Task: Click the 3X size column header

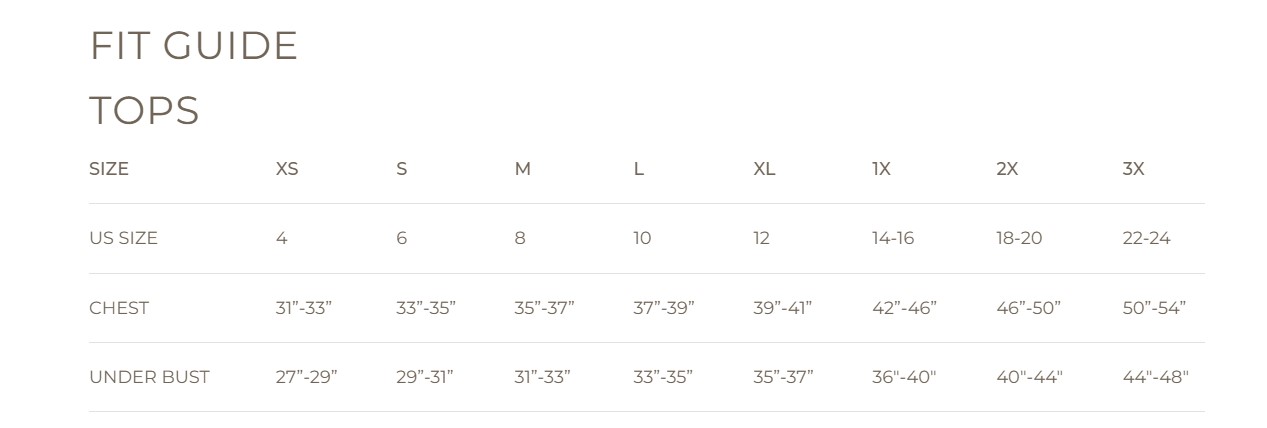Action: coord(1133,169)
